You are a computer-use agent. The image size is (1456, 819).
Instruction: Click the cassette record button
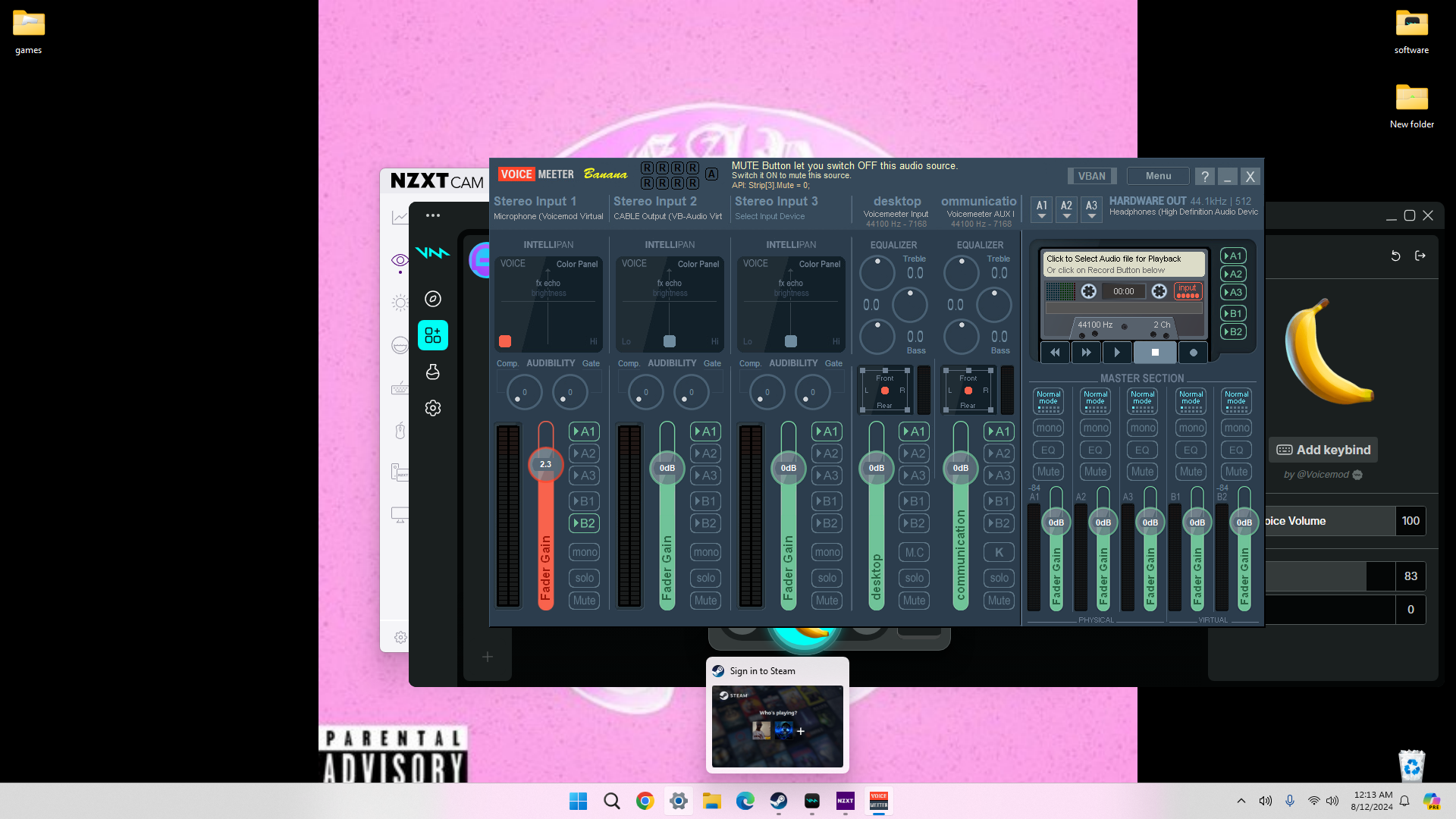[1193, 353]
